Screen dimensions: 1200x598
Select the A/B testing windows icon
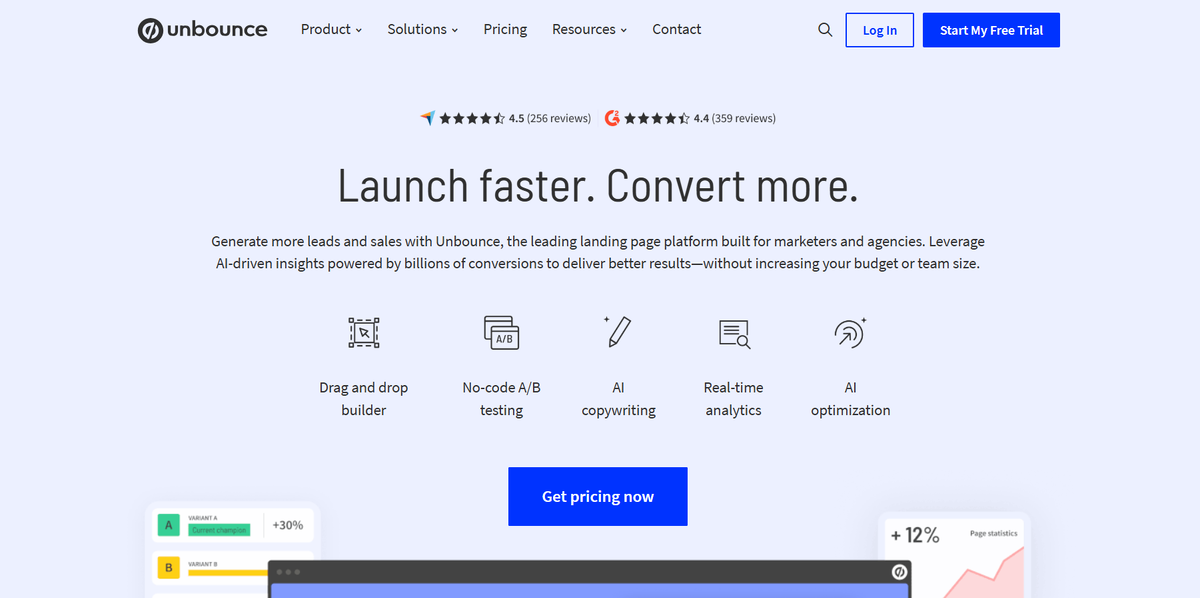pos(501,332)
